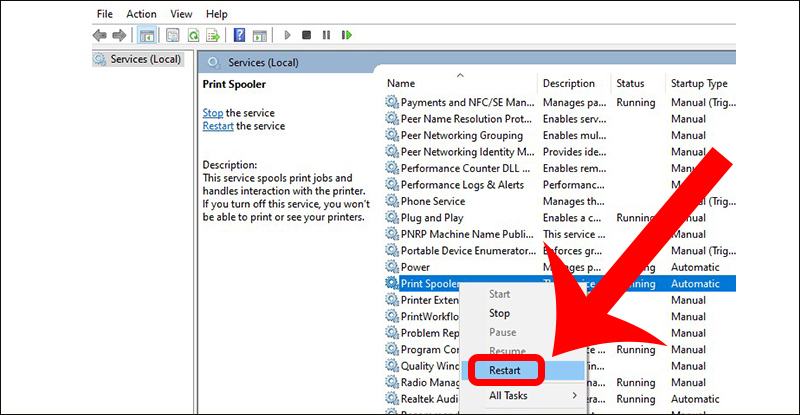Image resolution: width=800 pixels, height=415 pixels.
Task: Click the Restart Service toolbar icon
Action: (347, 35)
